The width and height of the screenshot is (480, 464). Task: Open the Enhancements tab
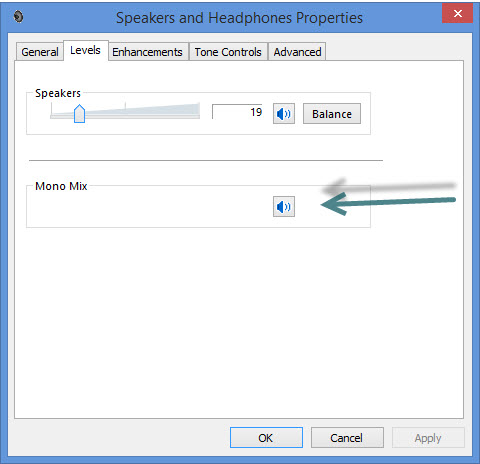tap(147, 52)
